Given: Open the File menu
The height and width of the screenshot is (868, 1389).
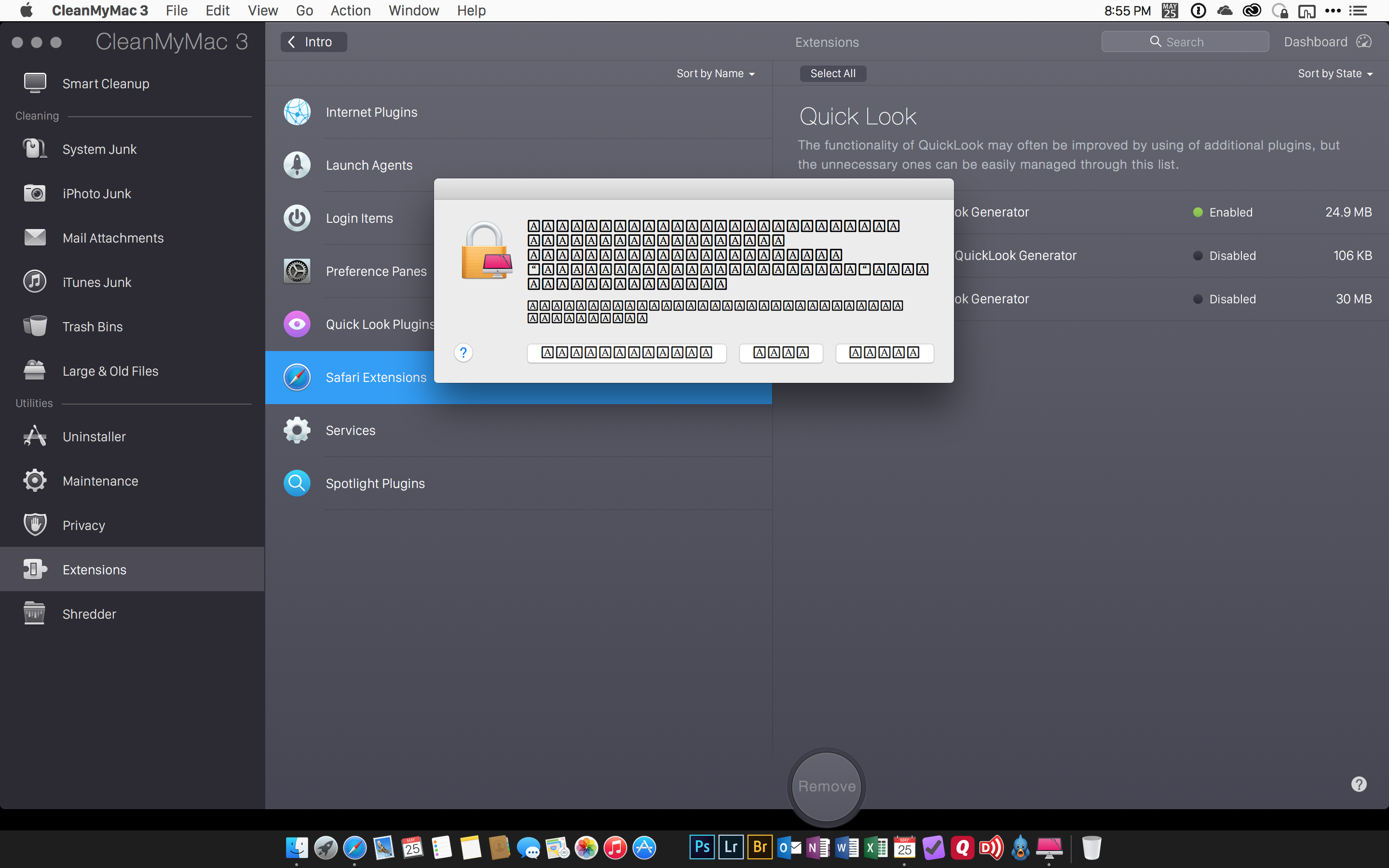Looking at the screenshot, I should [x=176, y=10].
